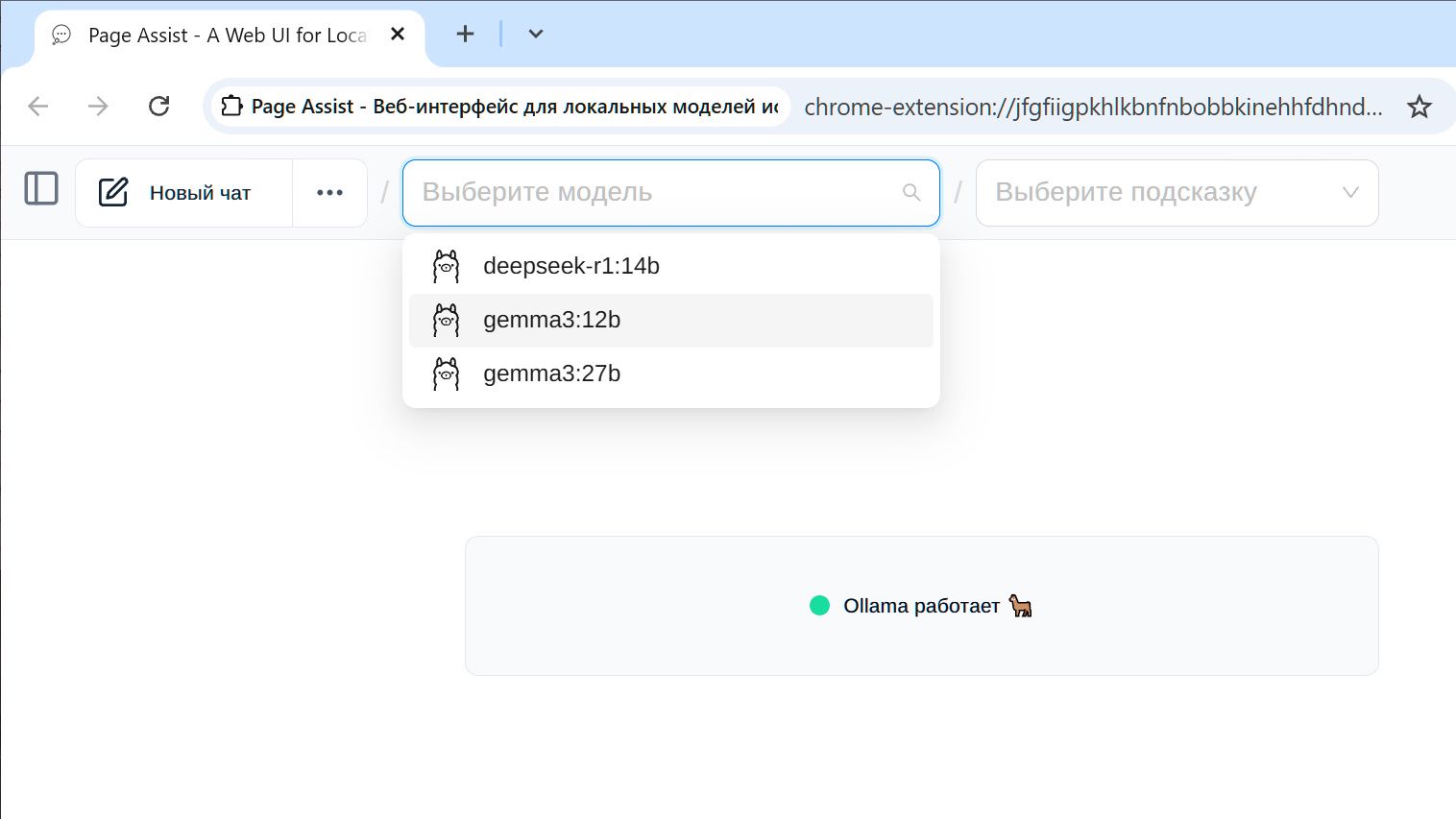1456x819 pixels.
Task: Click the New chat pencil icon
Action: 113,192
